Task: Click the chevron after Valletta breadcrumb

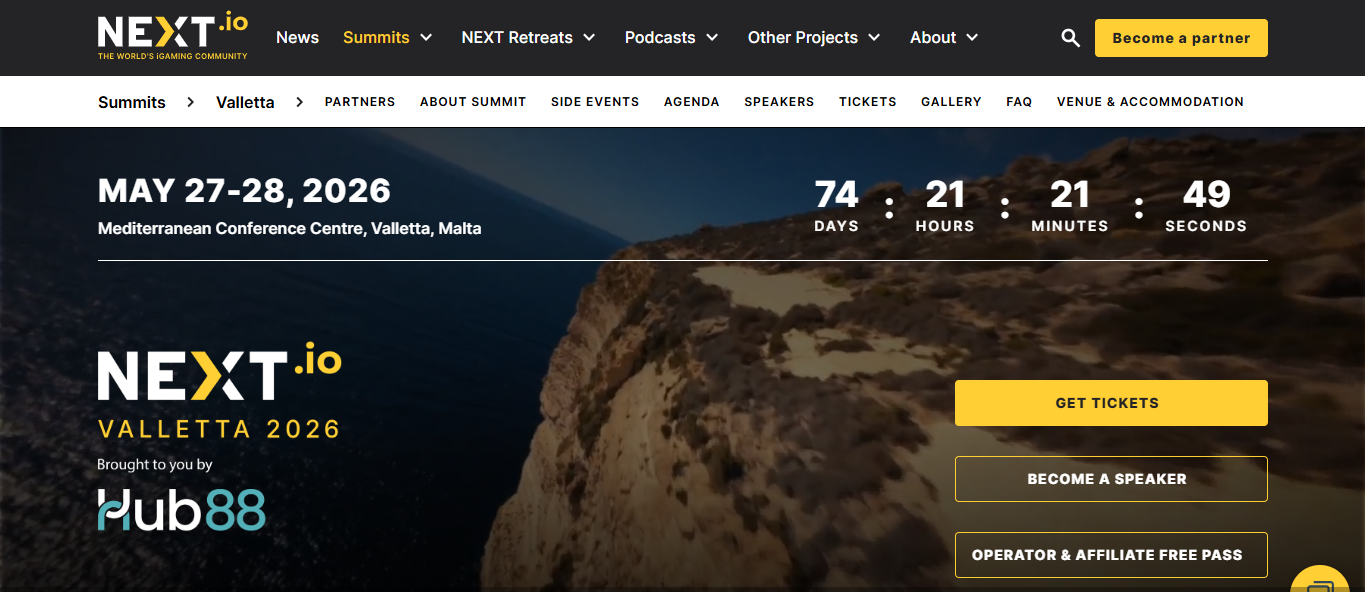Action: click(x=299, y=102)
